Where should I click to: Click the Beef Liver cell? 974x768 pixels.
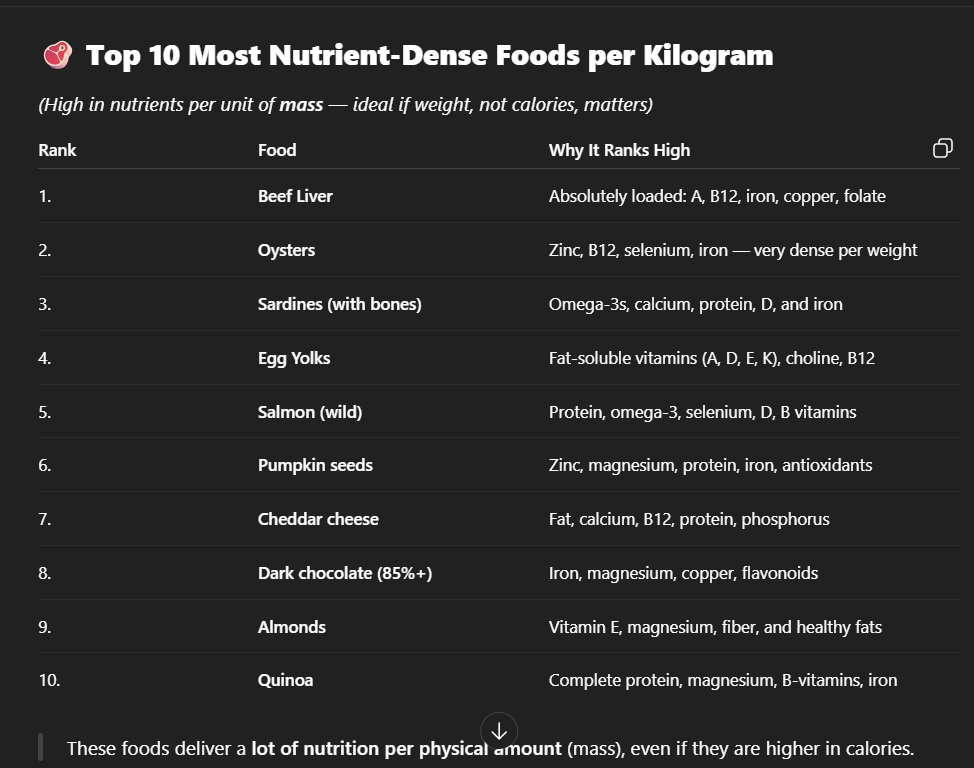pos(295,196)
